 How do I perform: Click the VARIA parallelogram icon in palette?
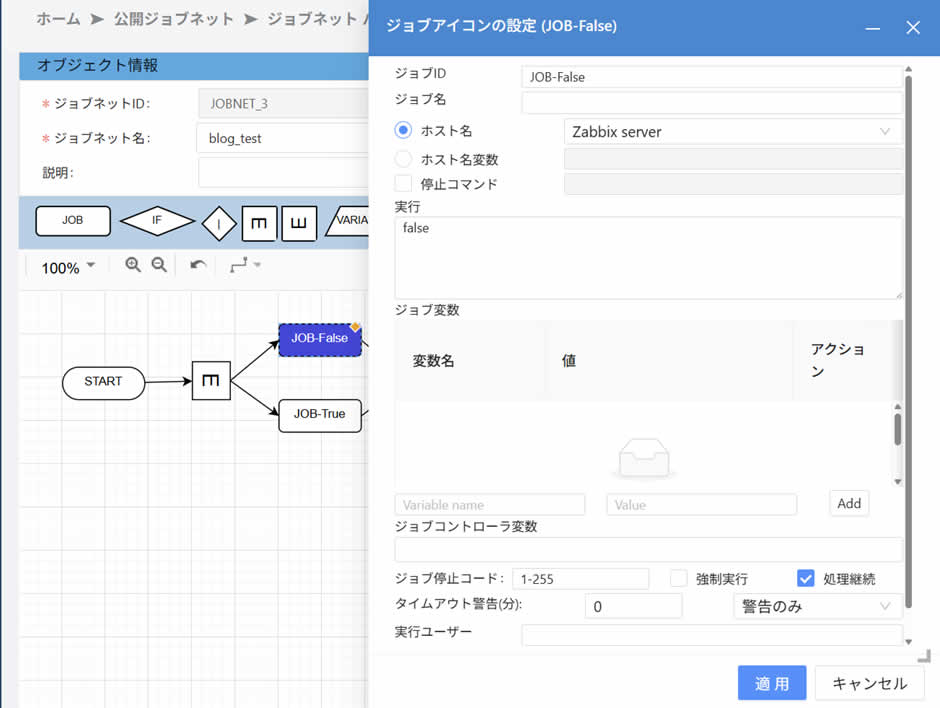(x=349, y=221)
